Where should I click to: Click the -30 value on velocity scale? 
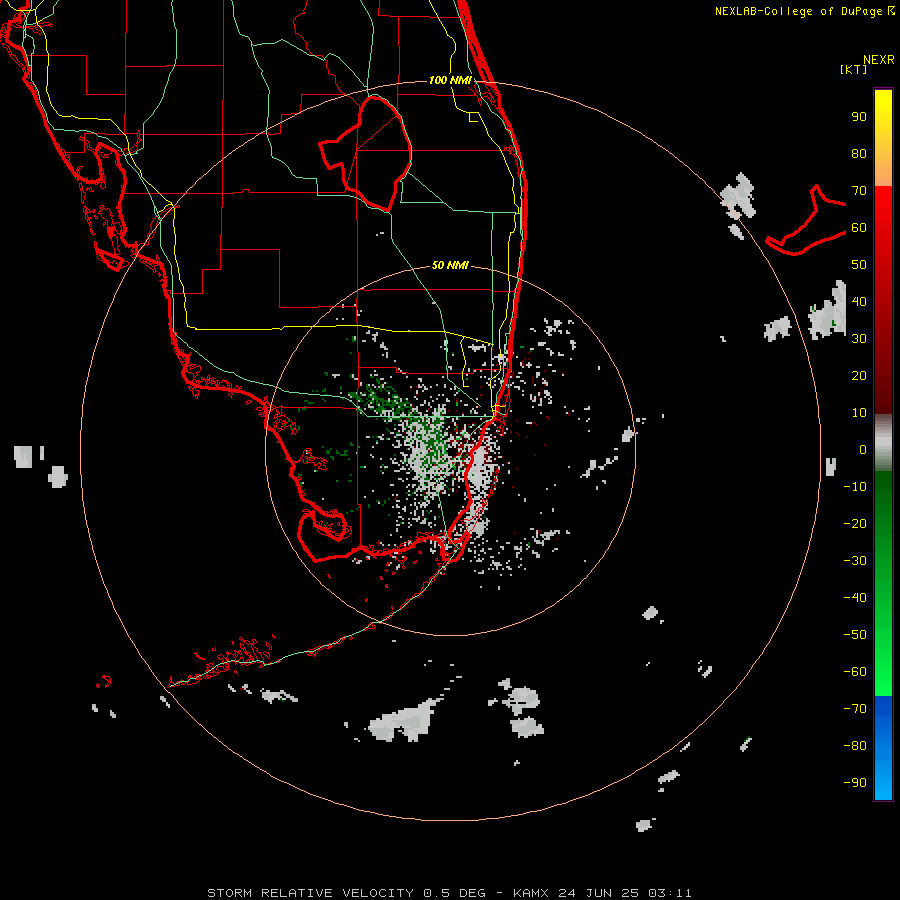point(855,561)
